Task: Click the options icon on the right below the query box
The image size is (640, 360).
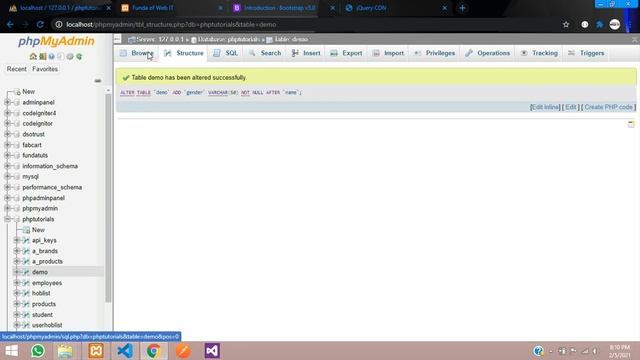Action: click(631, 123)
